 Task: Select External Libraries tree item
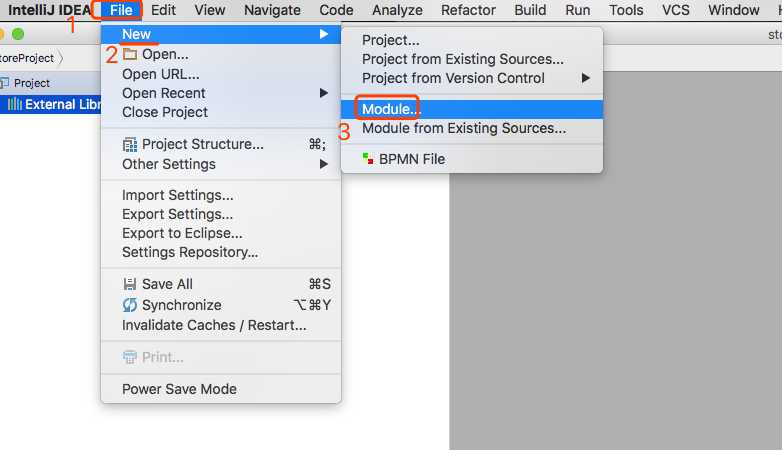[x=50, y=104]
